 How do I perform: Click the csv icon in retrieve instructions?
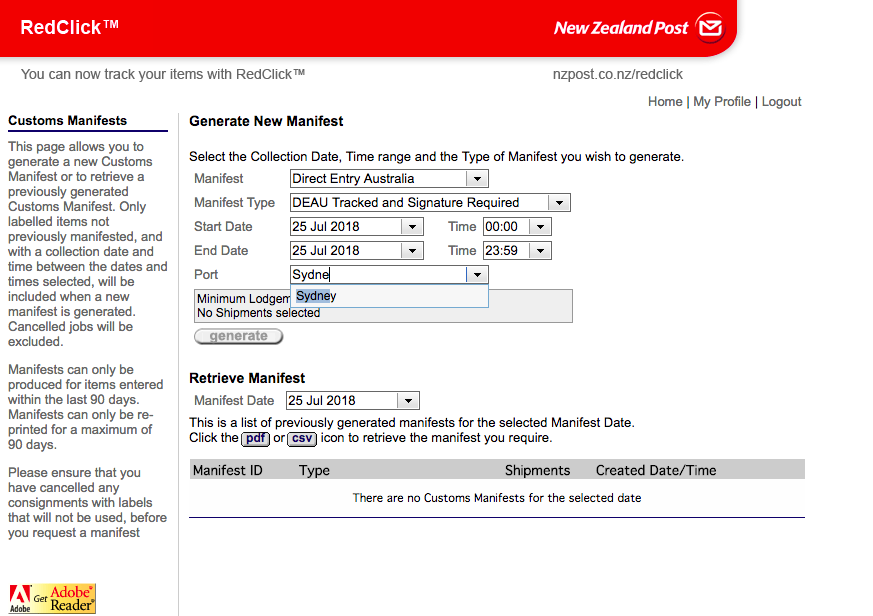302,438
